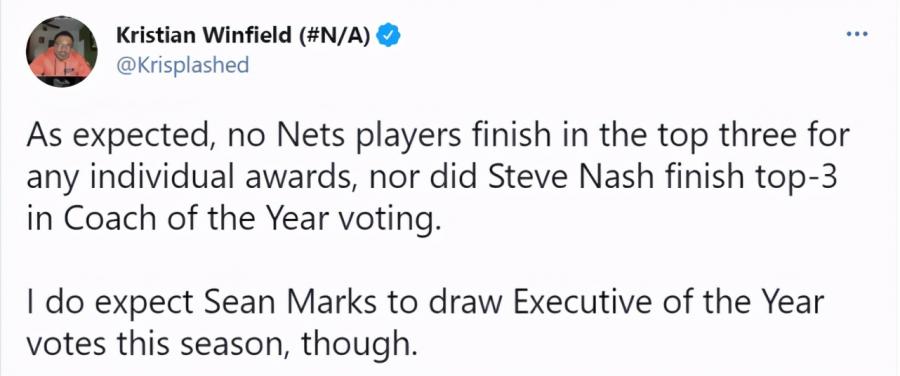900x376 pixels.
Task: Click the display name Kristian Winfield
Action: tap(204, 36)
